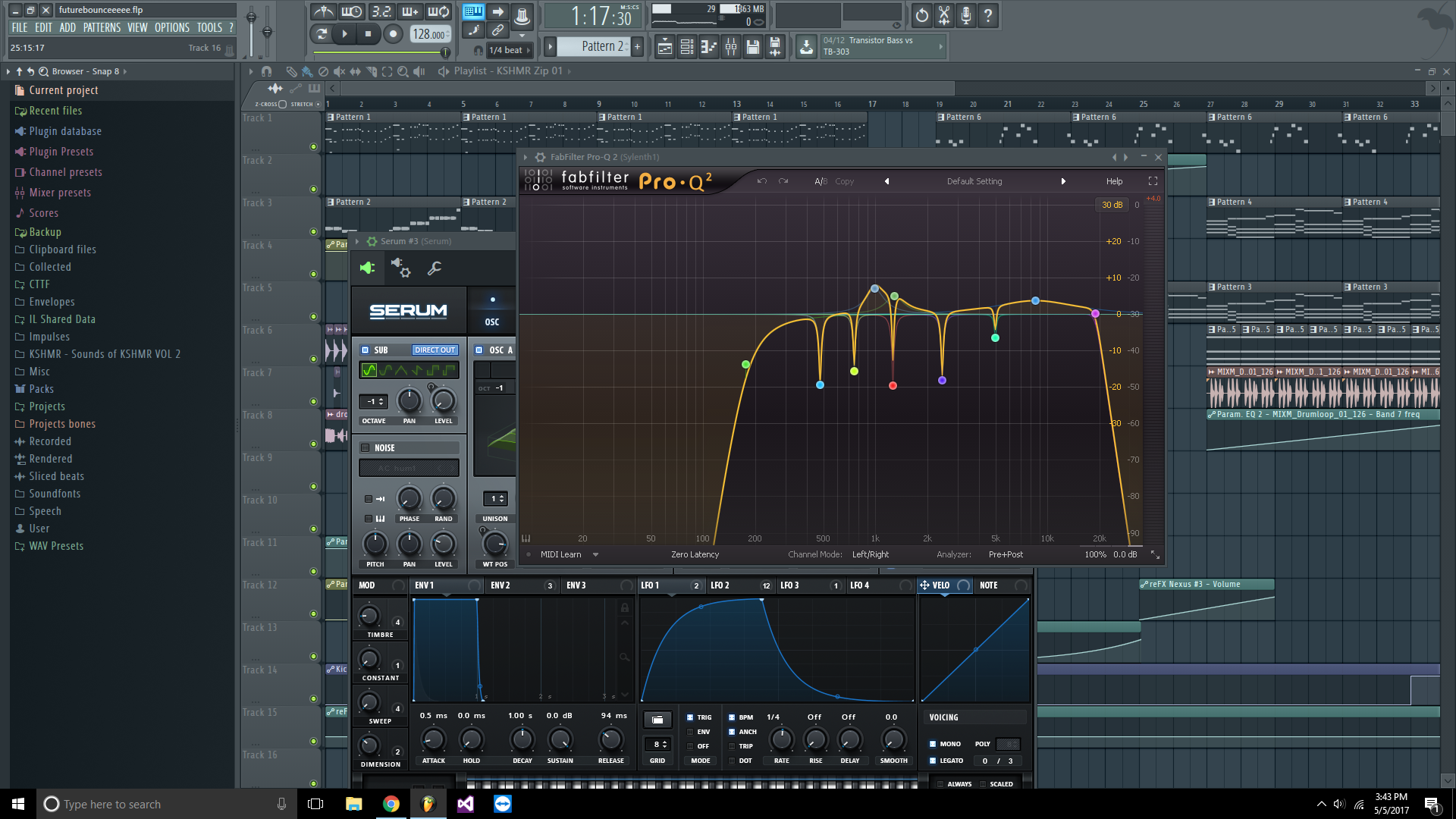1456x819 pixels.
Task: Open the 1/4 beat snap dropdown
Action: tap(507, 49)
